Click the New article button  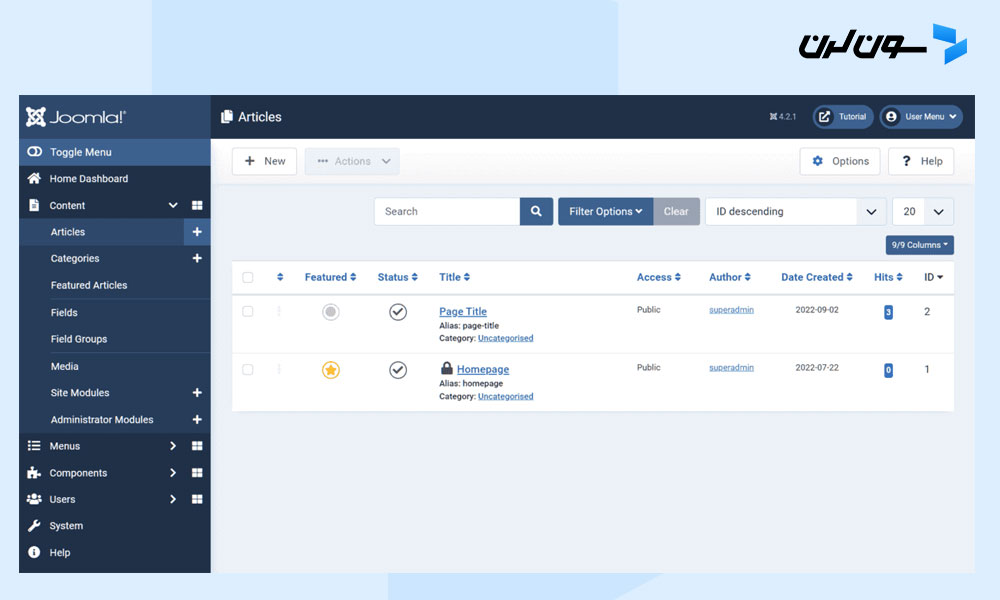click(265, 161)
